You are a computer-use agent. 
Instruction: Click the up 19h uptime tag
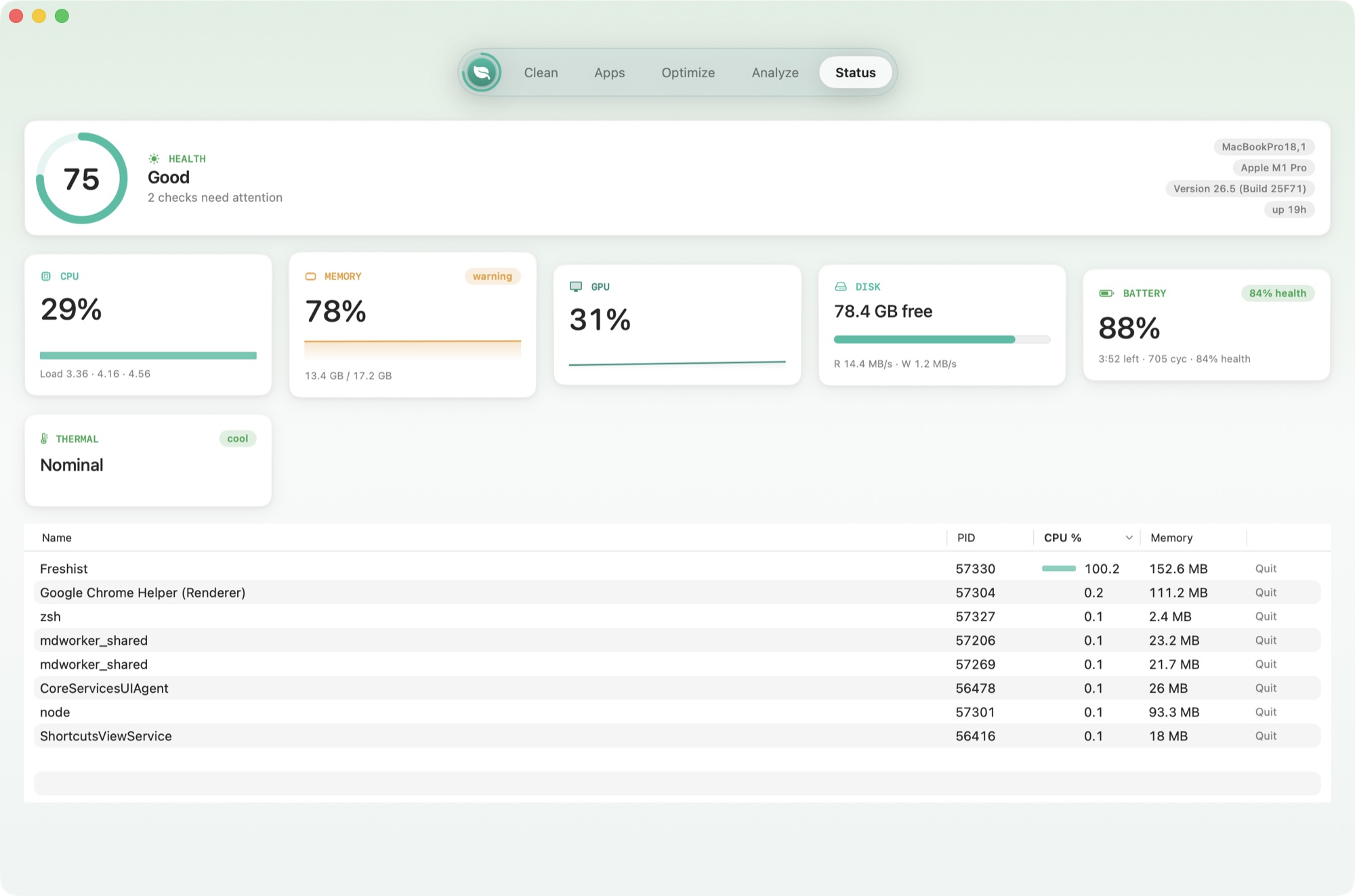click(x=1289, y=210)
